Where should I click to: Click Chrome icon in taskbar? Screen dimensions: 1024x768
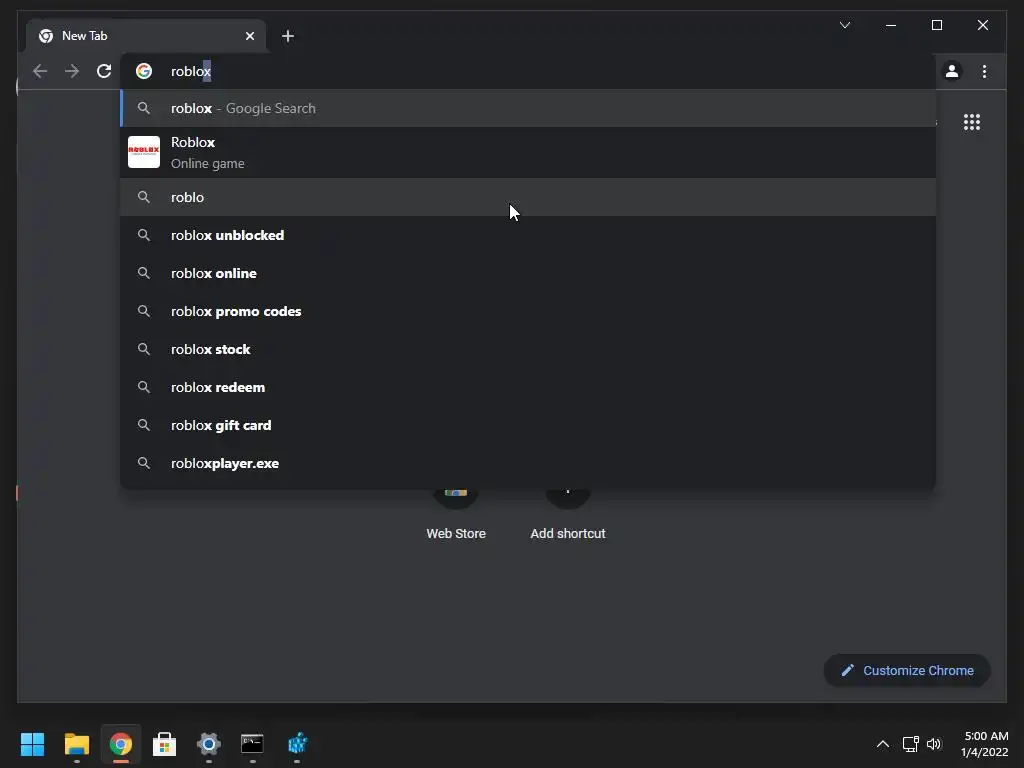click(x=121, y=744)
